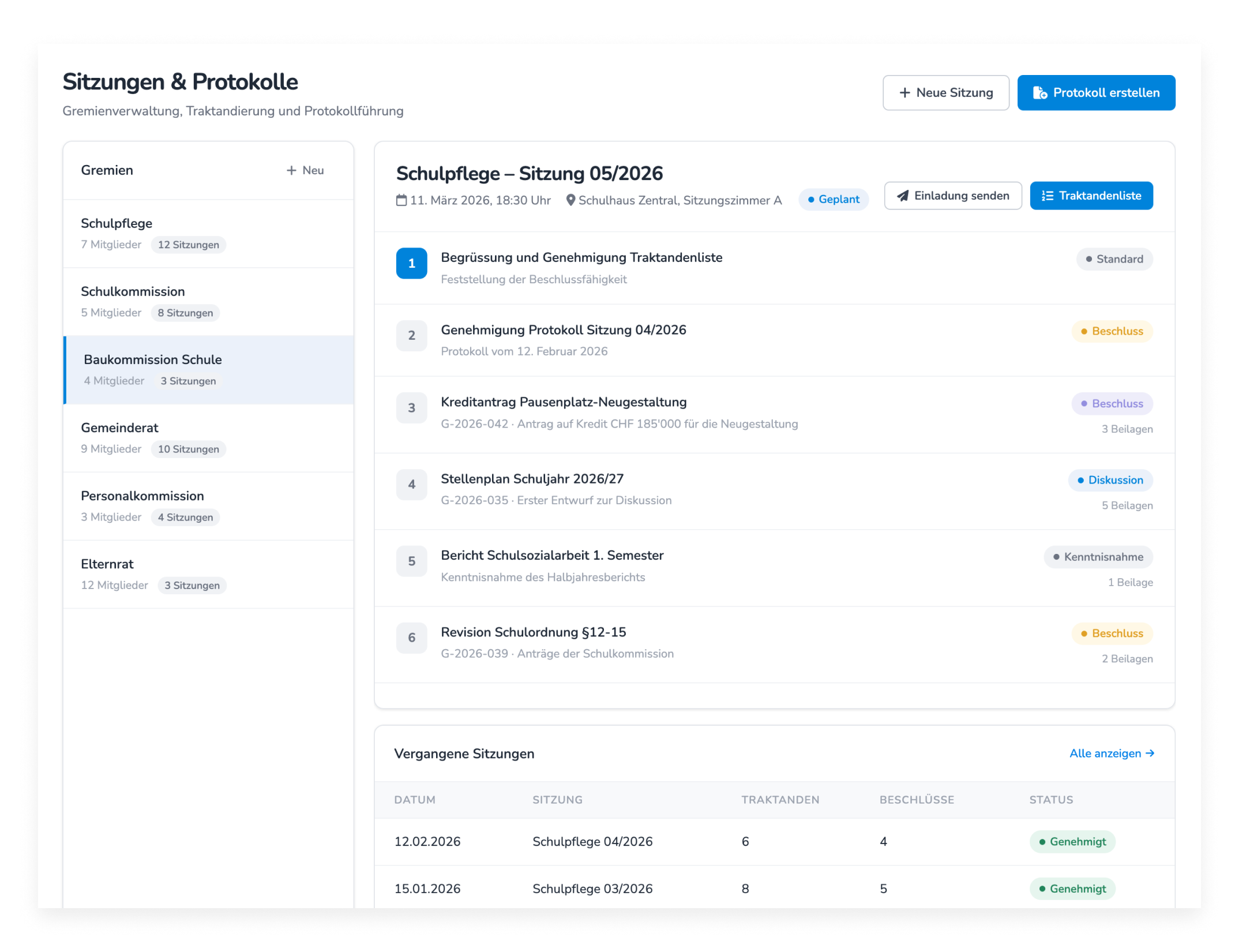
Task: Click the 3 Beilagen attachment label
Action: click(1127, 429)
